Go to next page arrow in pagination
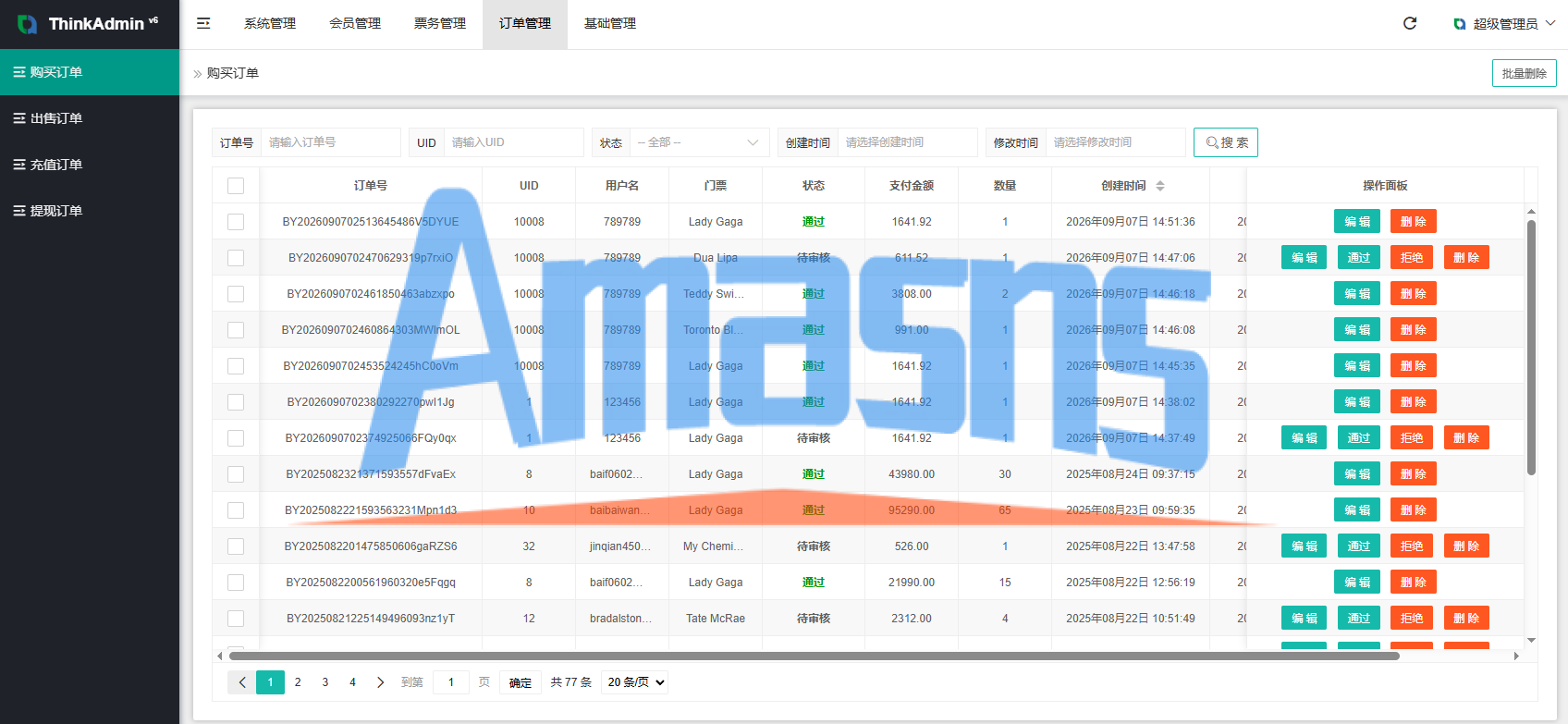This screenshot has width=1568, height=724. pos(380,682)
